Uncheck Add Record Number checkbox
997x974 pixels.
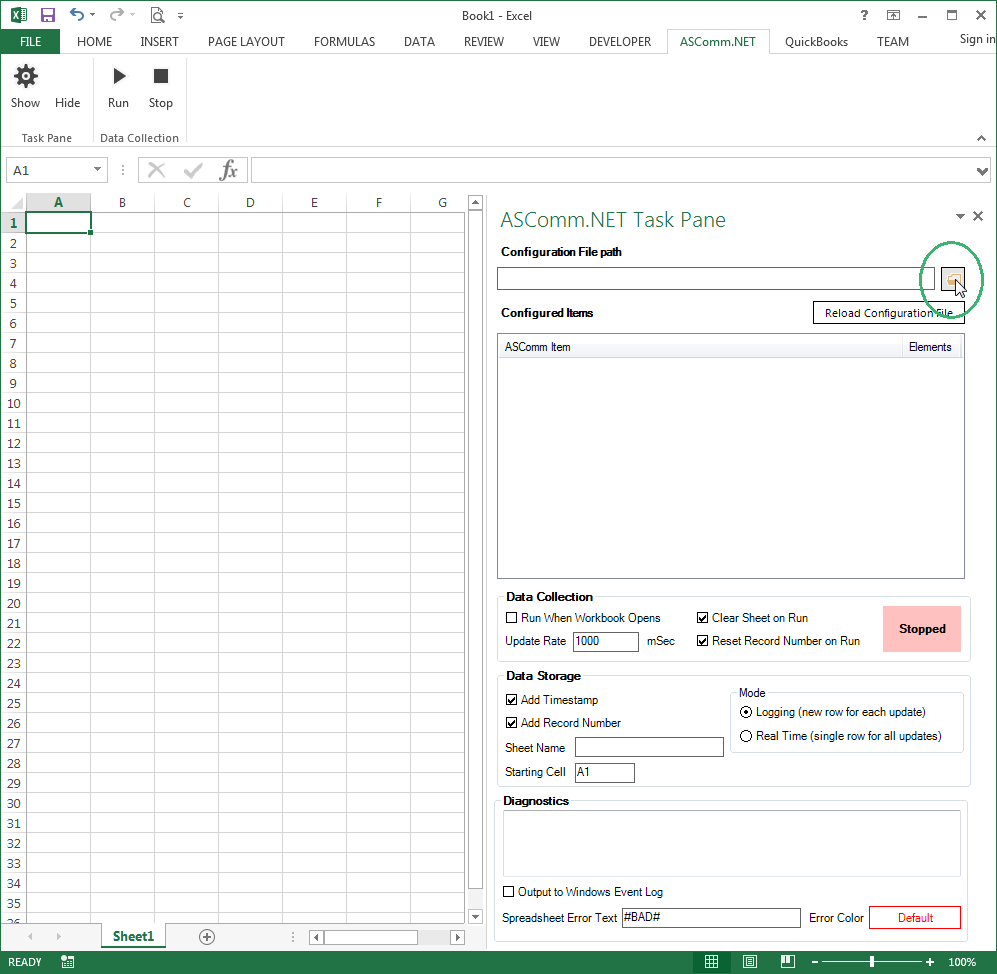(x=511, y=722)
